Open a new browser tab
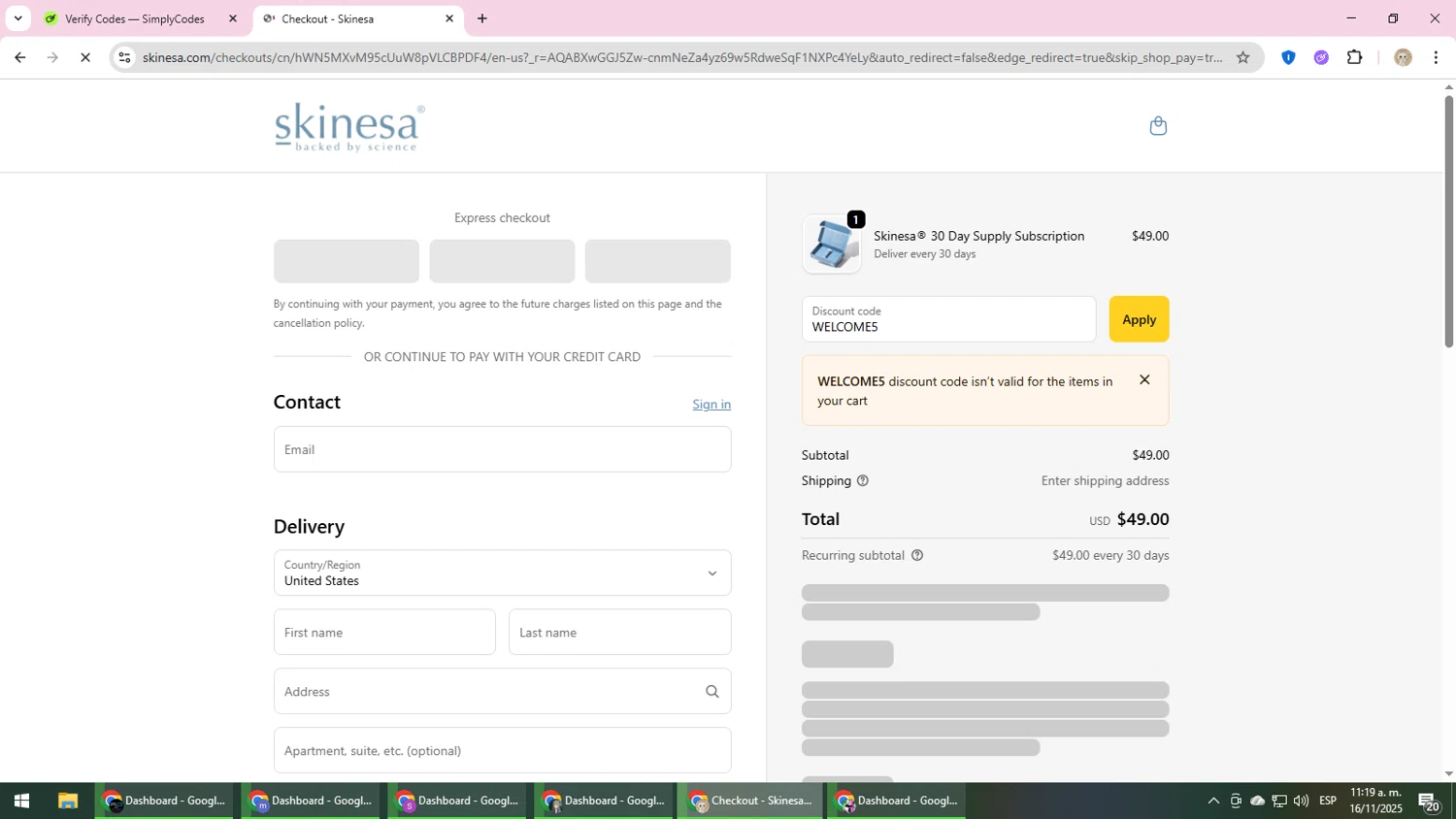This screenshot has width=1456, height=819. click(x=482, y=18)
